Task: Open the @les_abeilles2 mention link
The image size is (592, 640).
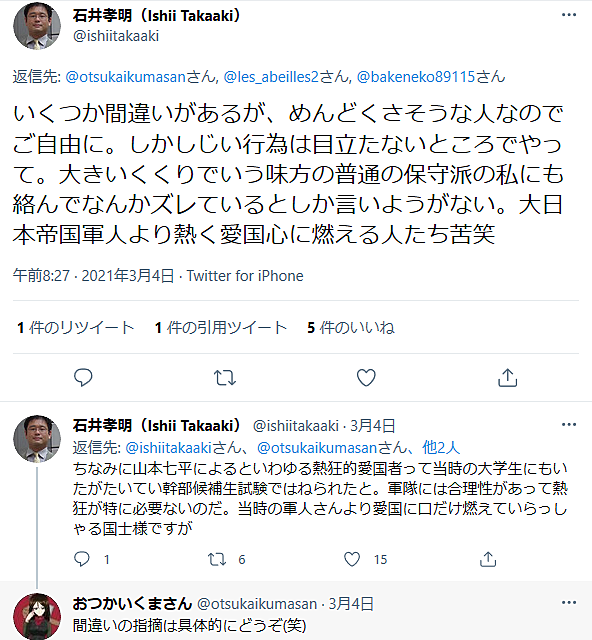Action: (271, 77)
